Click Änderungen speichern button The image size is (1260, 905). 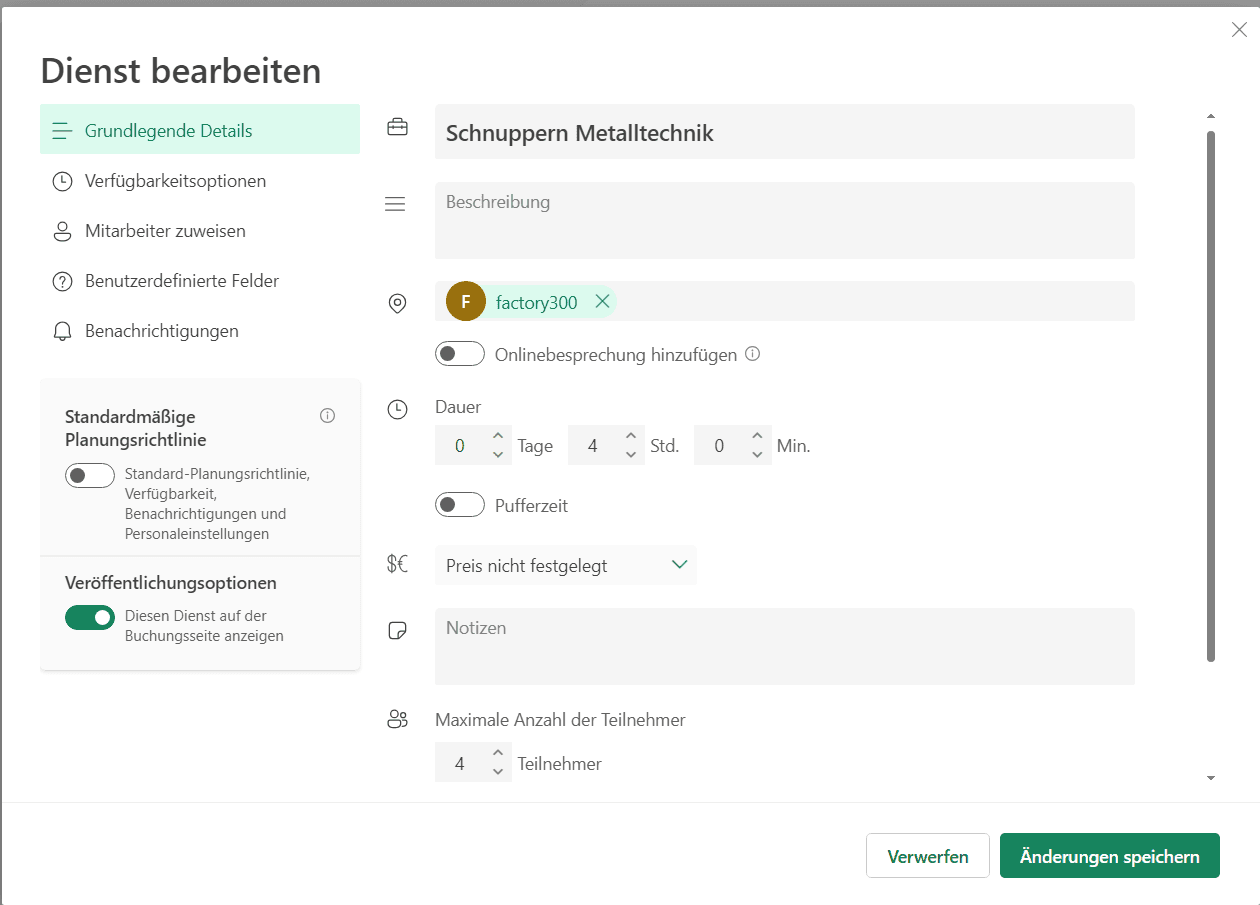click(1109, 857)
